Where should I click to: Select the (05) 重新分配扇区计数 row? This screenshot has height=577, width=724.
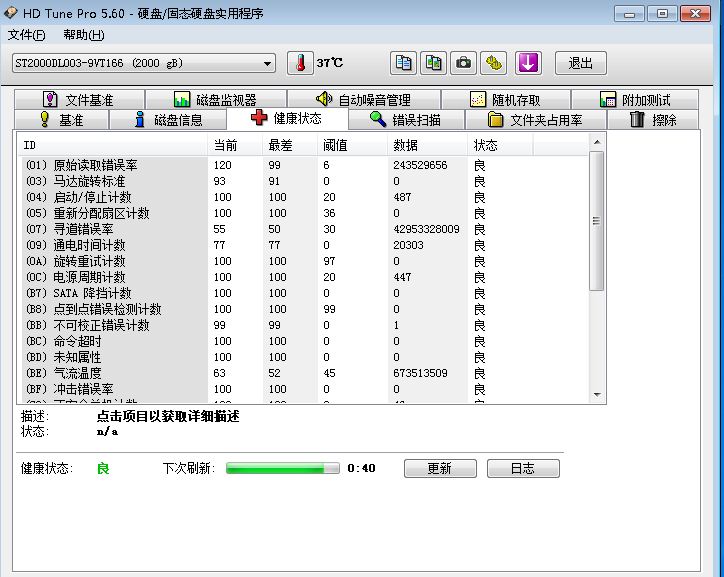(100, 213)
